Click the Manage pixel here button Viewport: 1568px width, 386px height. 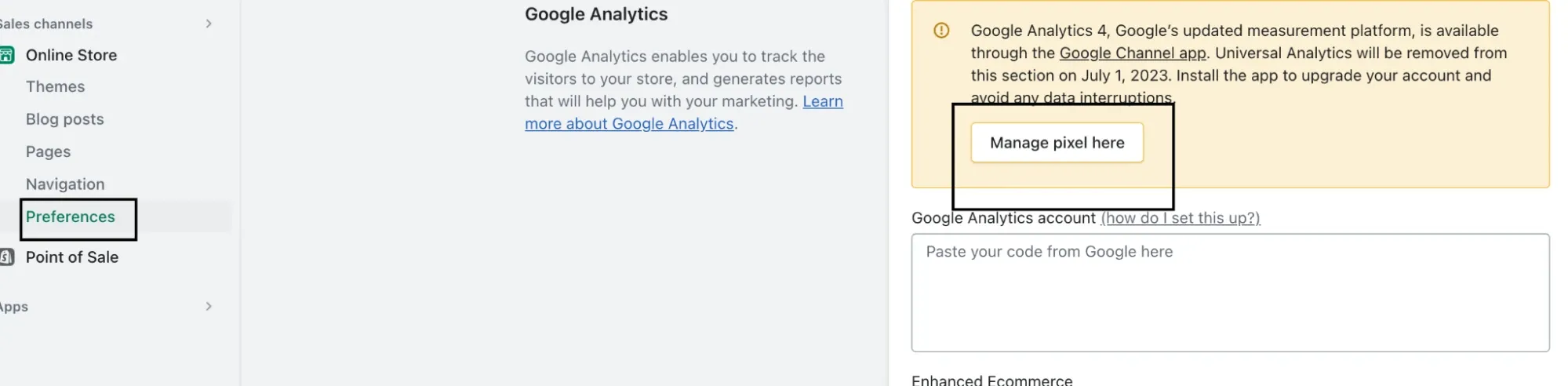tap(1057, 143)
